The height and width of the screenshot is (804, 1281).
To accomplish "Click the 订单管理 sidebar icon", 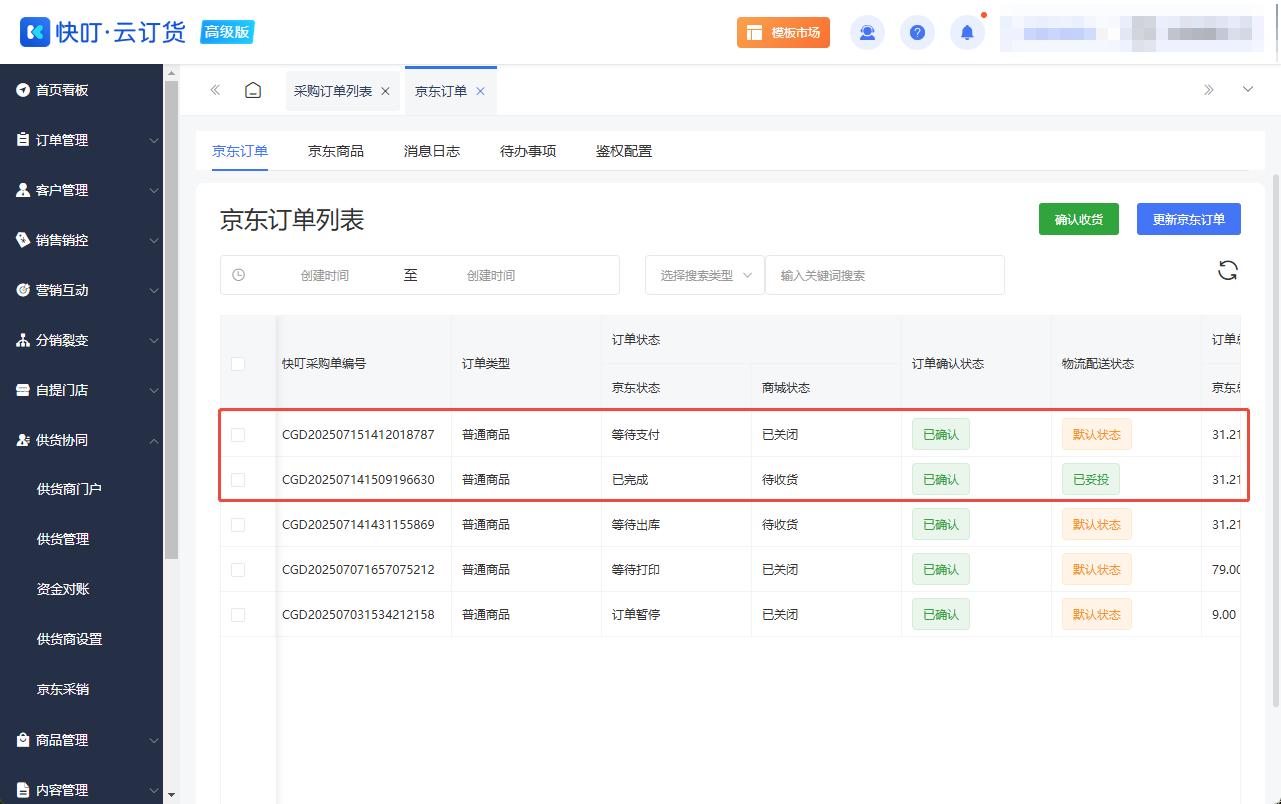I will pos(22,140).
